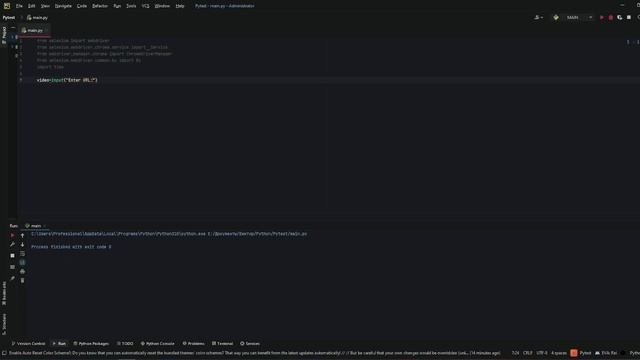
Task: Toggle scroll to end in Run console
Action: click(x=22, y=262)
